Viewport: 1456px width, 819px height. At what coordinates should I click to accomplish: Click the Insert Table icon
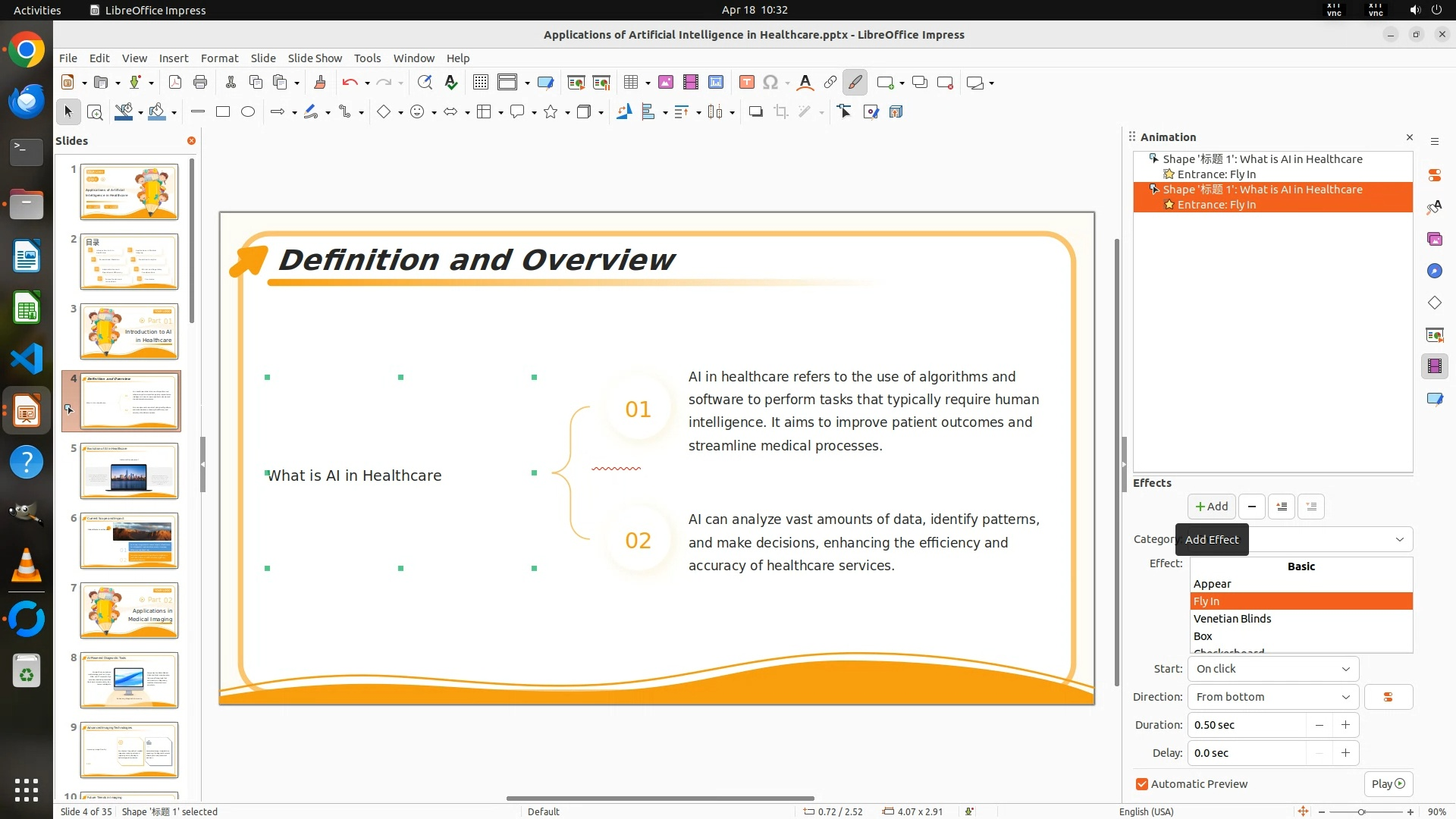(x=630, y=83)
